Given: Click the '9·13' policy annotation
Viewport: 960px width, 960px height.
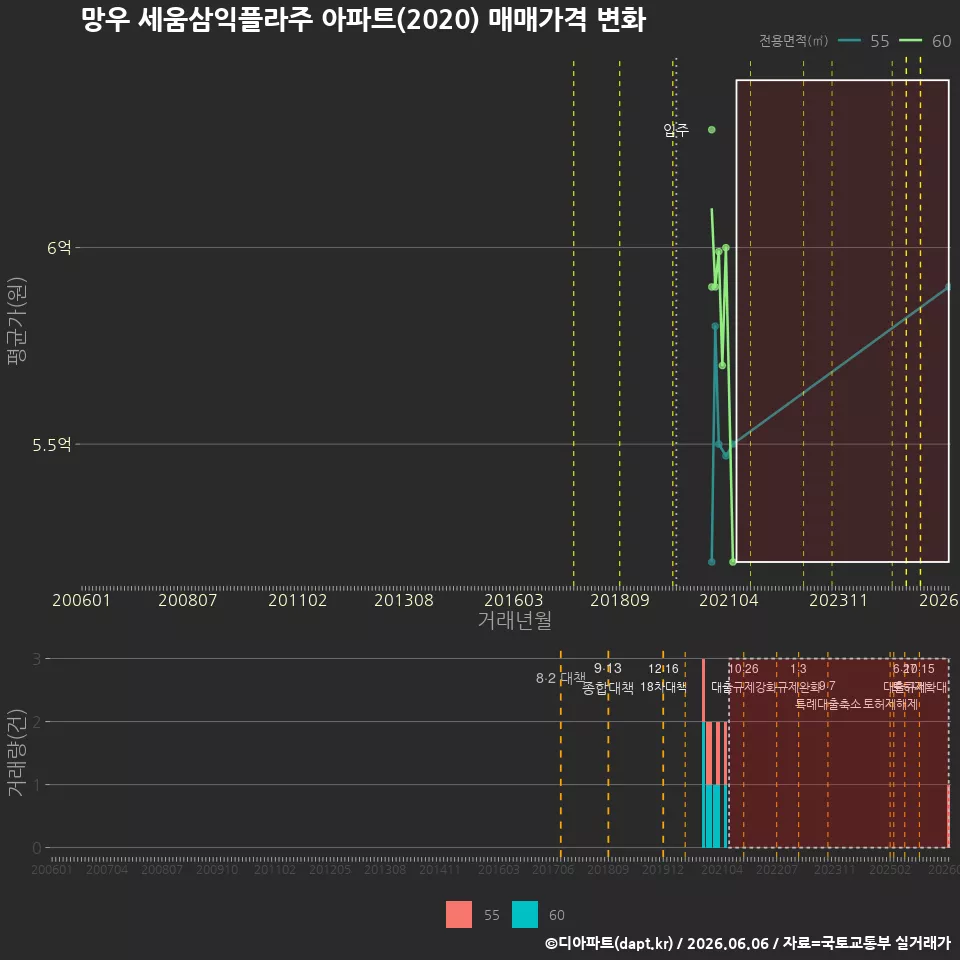Looking at the screenshot, I should [x=607, y=668].
